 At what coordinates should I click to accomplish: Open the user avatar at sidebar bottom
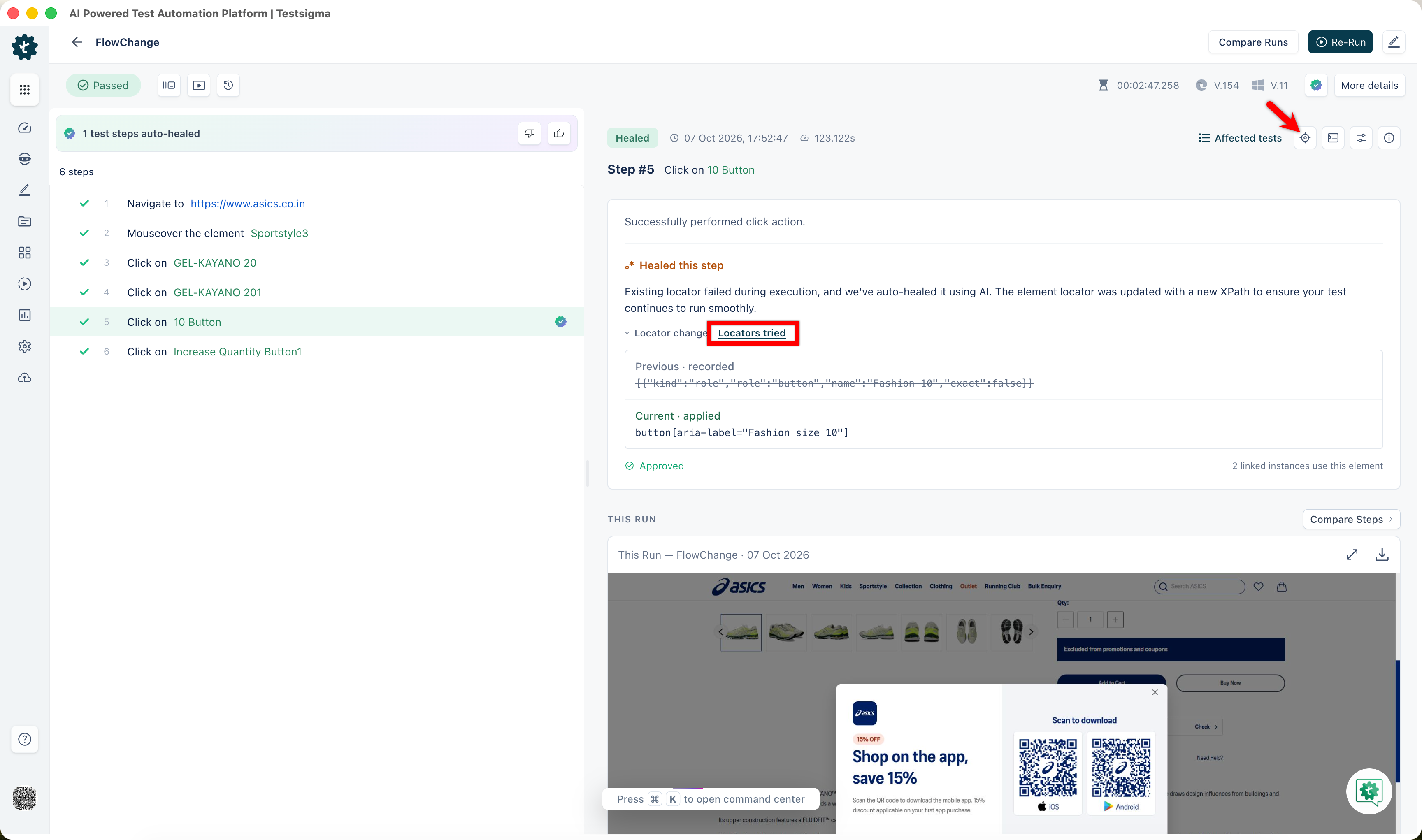click(24, 799)
